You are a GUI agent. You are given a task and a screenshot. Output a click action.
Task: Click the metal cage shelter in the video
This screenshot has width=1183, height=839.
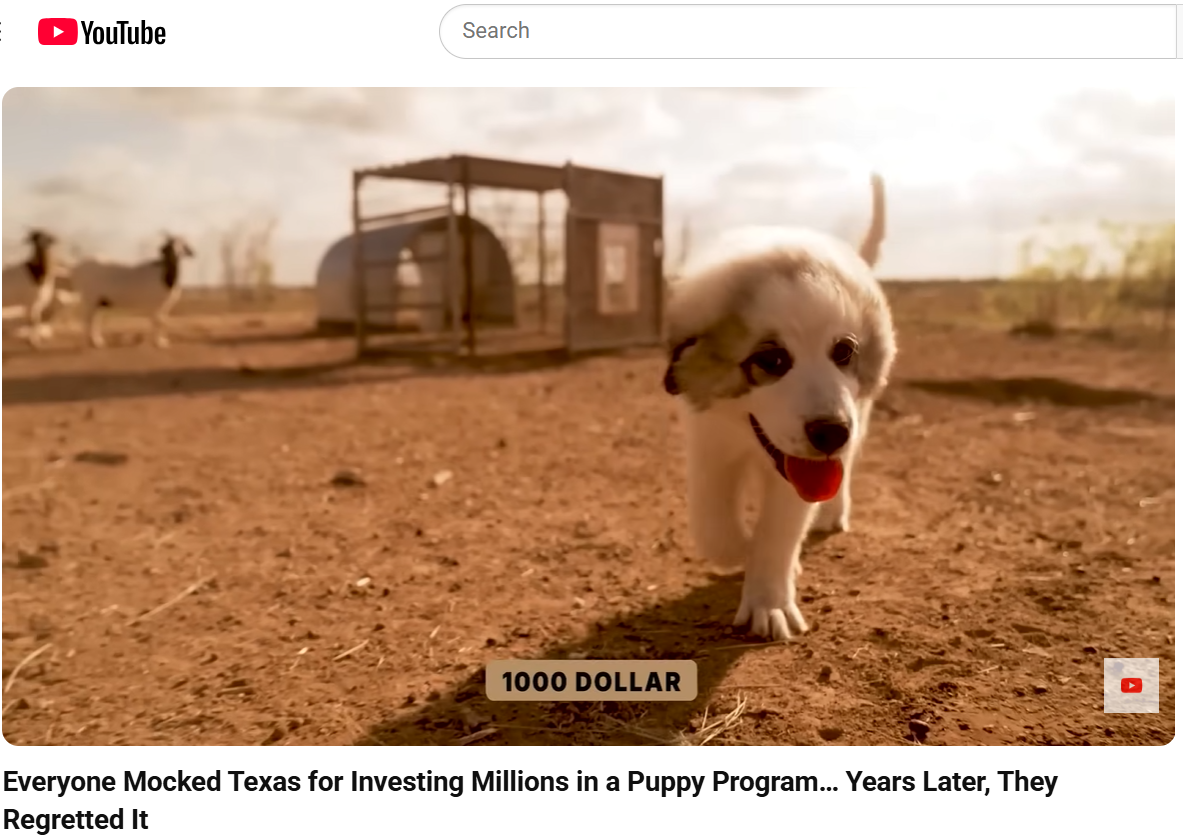point(507,255)
